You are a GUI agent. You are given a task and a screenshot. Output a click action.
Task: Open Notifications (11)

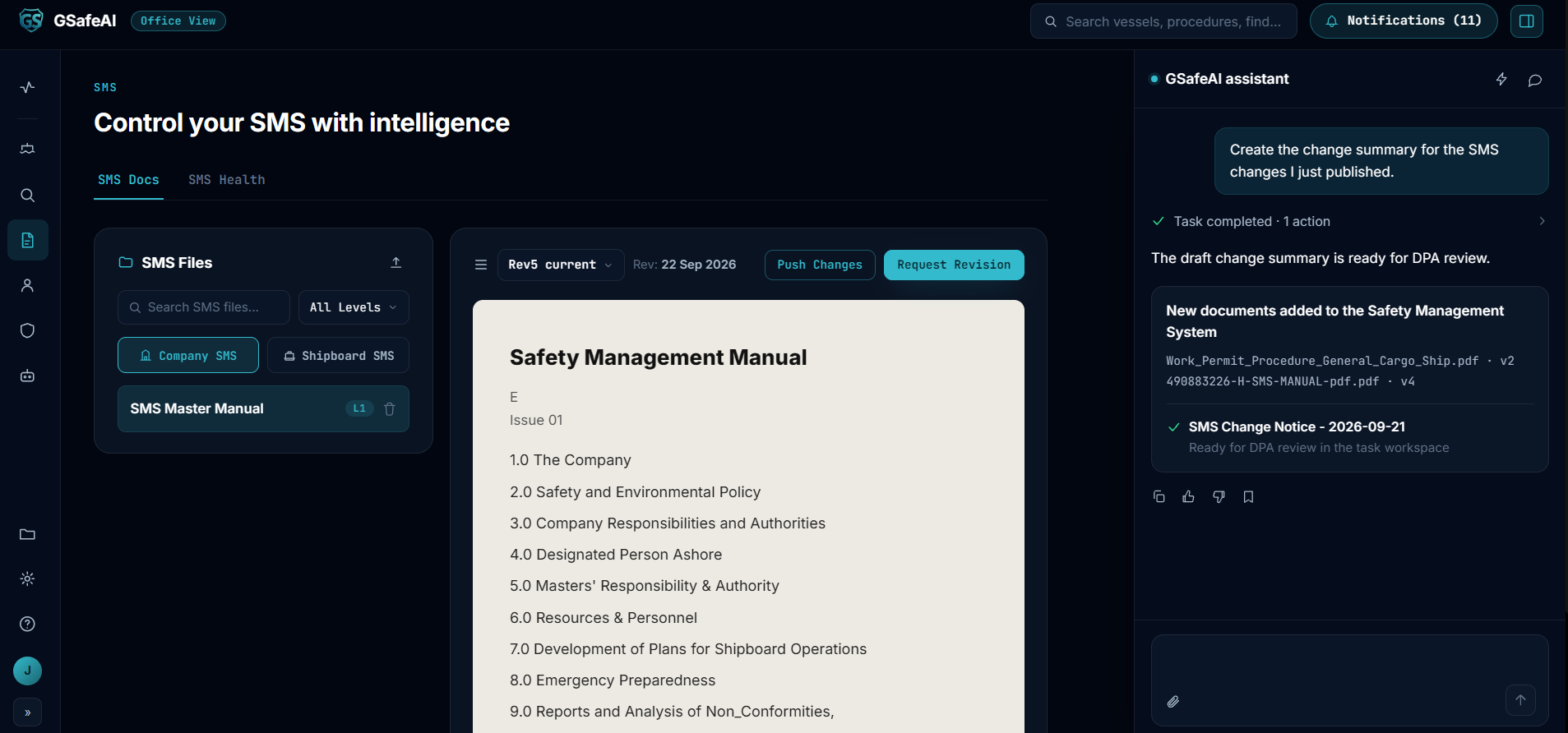coord(1404,21)
